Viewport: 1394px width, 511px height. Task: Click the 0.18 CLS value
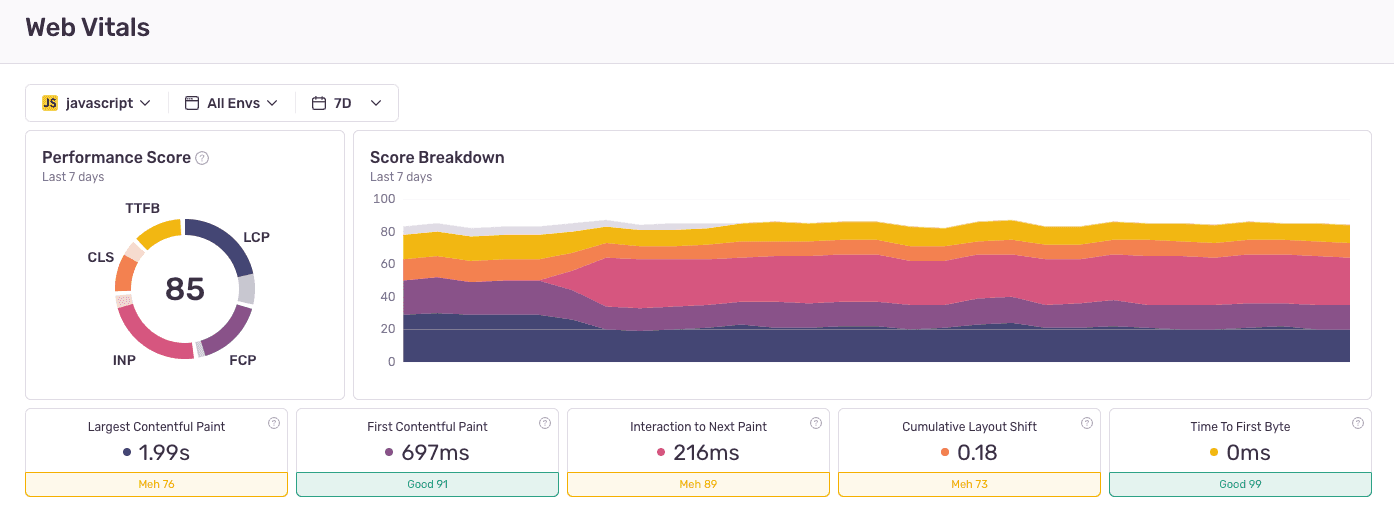977,453
